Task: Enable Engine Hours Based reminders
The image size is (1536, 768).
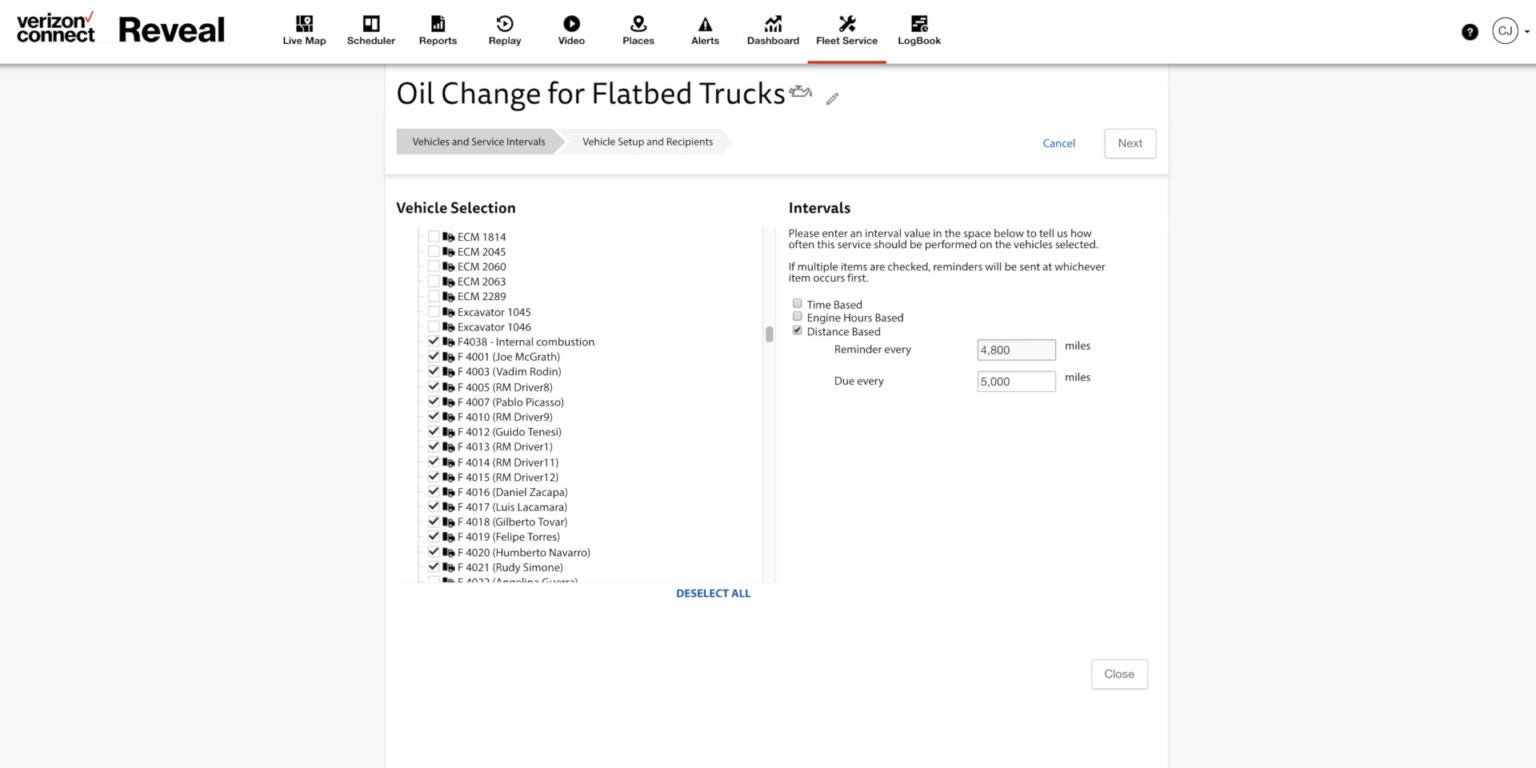Action: tap(797, 316)
